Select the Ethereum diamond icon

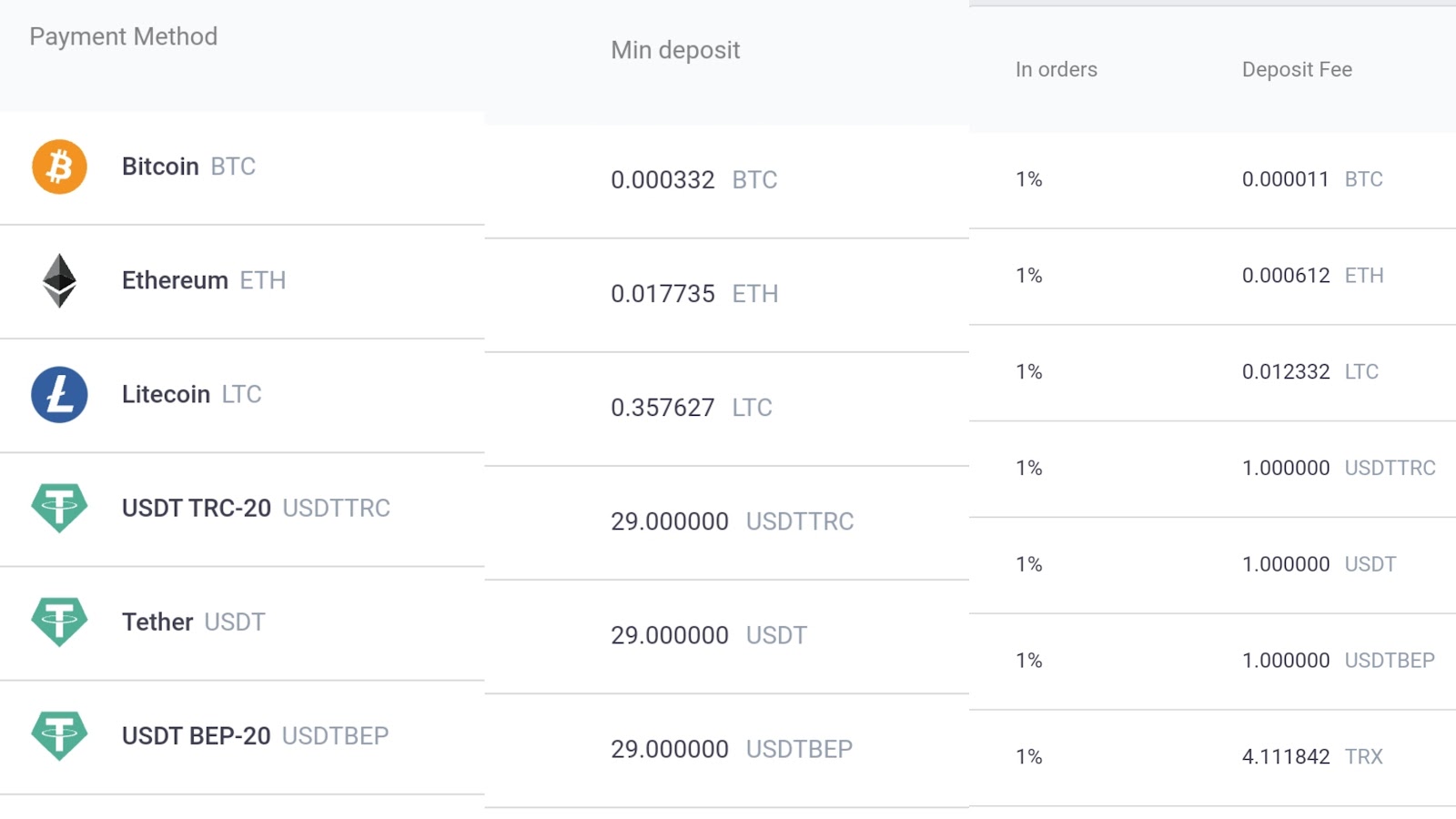(59, 280)
